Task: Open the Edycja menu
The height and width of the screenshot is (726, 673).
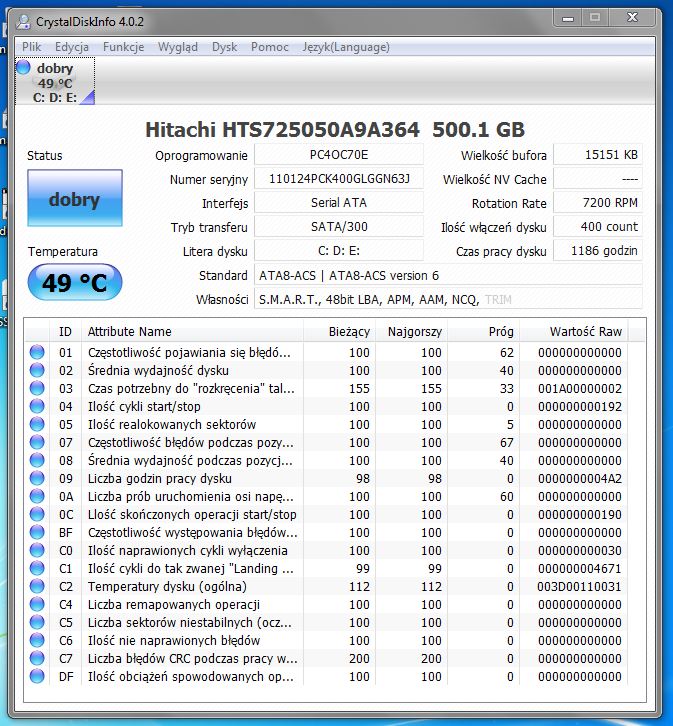Action: point(72,47)
